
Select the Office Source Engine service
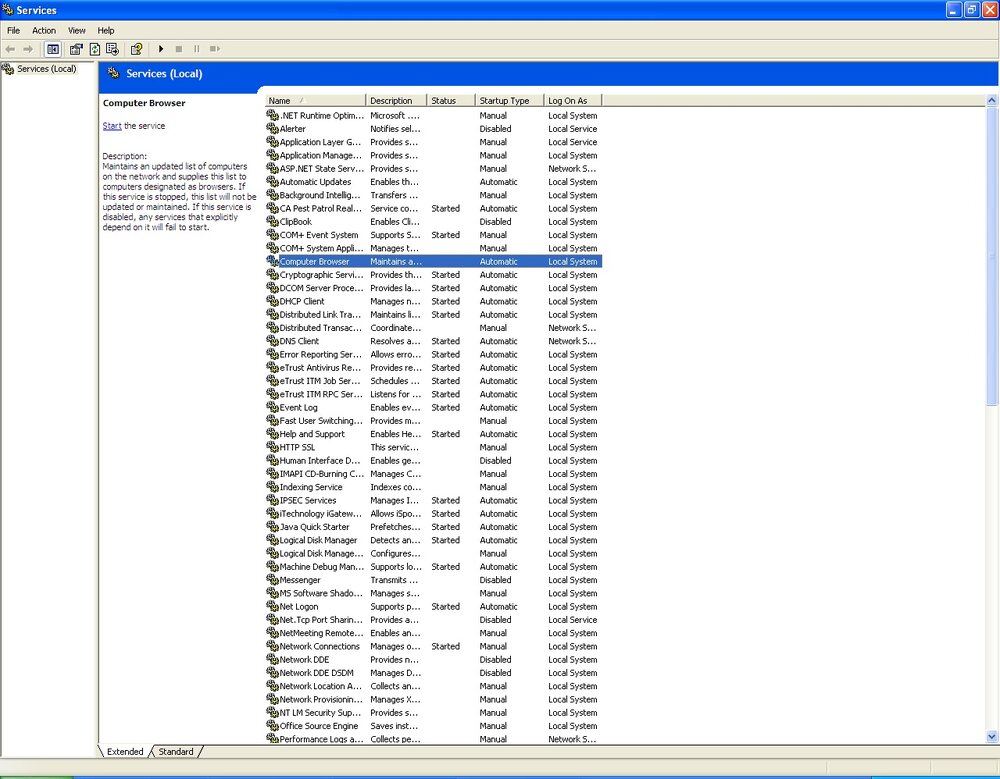434,726
